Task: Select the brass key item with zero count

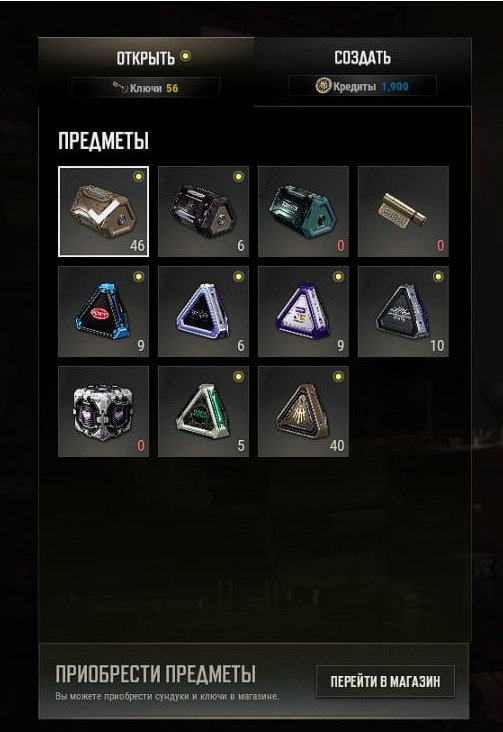Action: 403,211
